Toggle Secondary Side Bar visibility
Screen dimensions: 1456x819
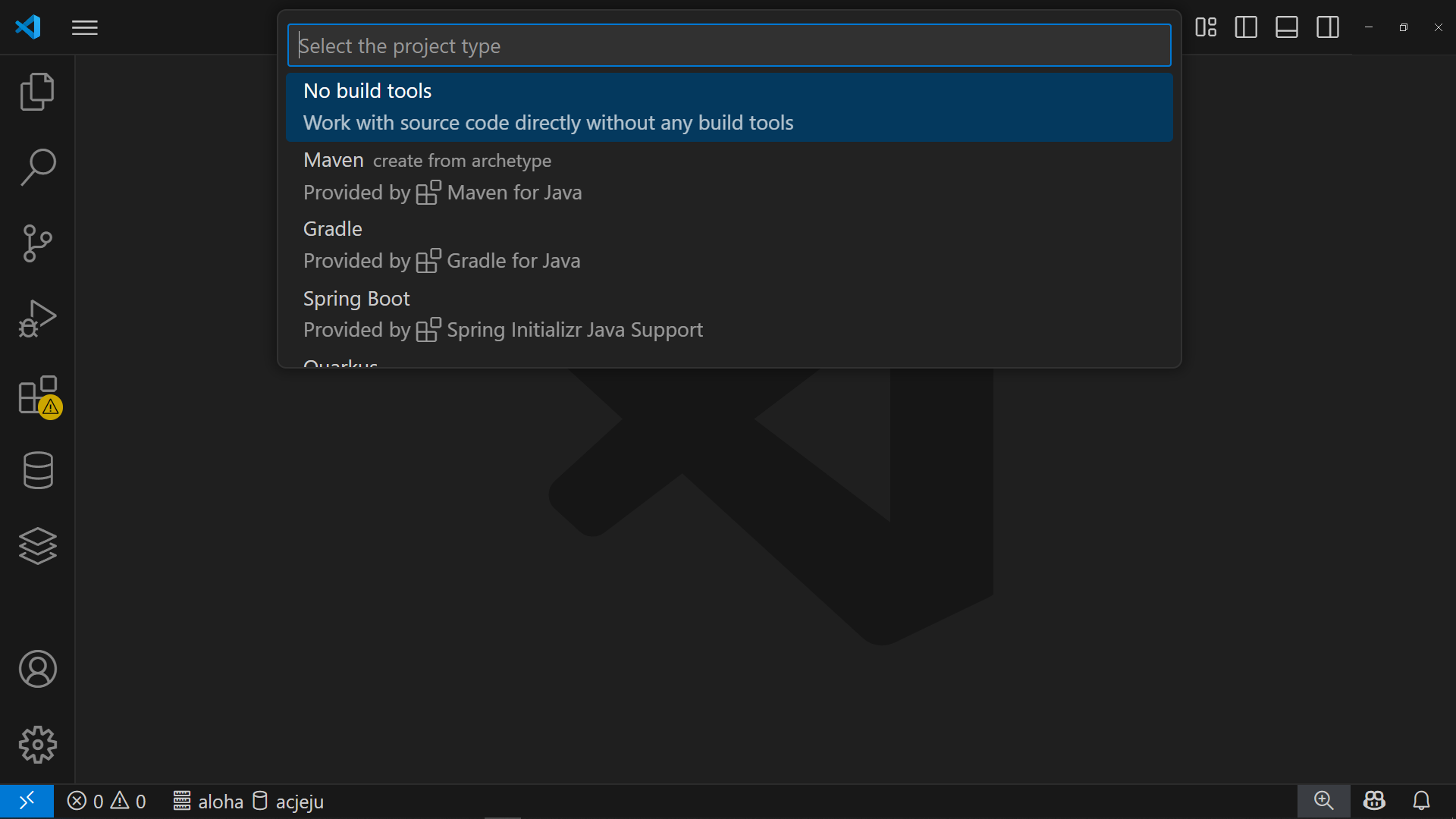coord(1328,27)
